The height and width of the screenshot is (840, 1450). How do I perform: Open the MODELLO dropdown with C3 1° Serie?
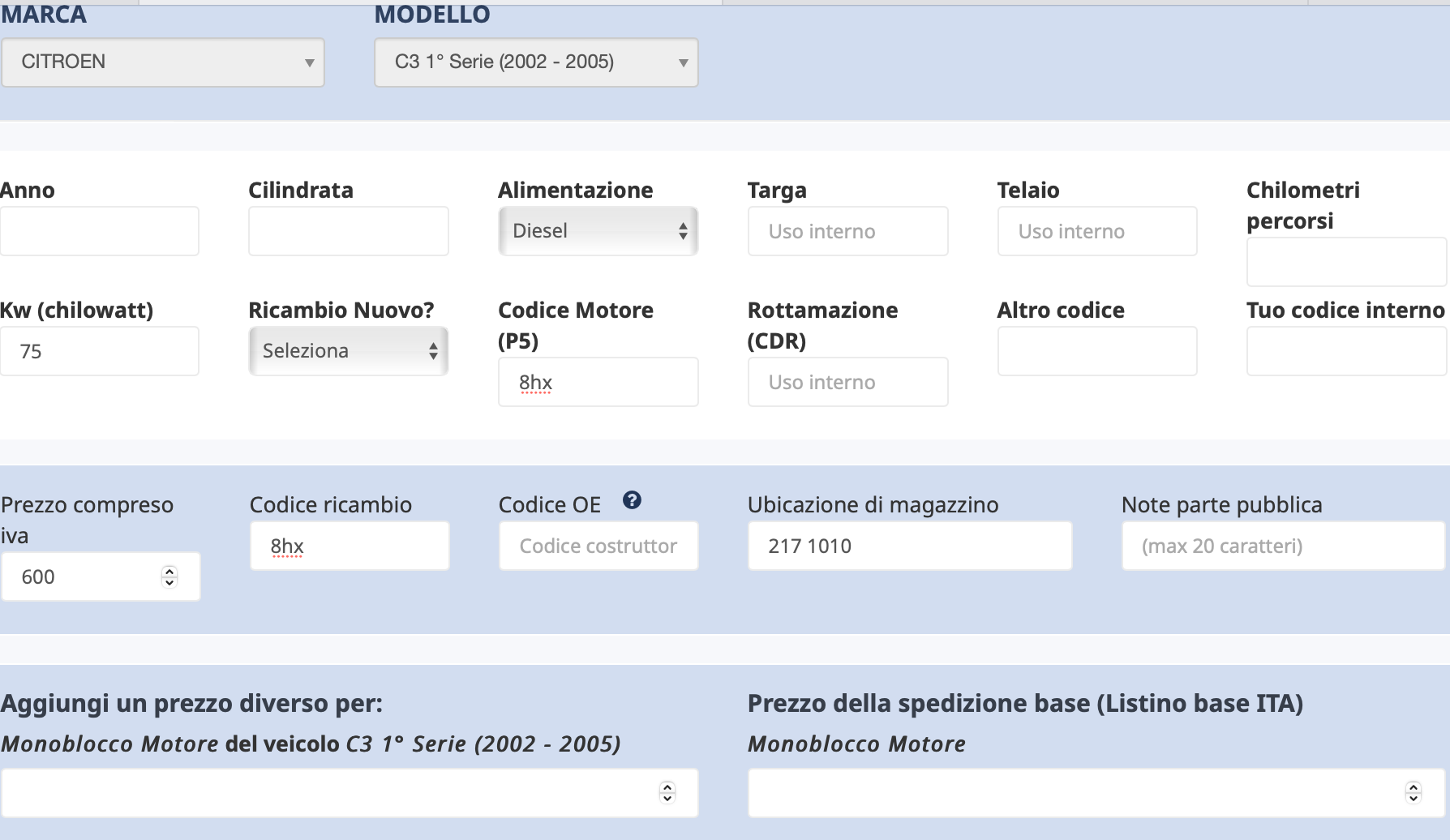[x=536, y=62]
